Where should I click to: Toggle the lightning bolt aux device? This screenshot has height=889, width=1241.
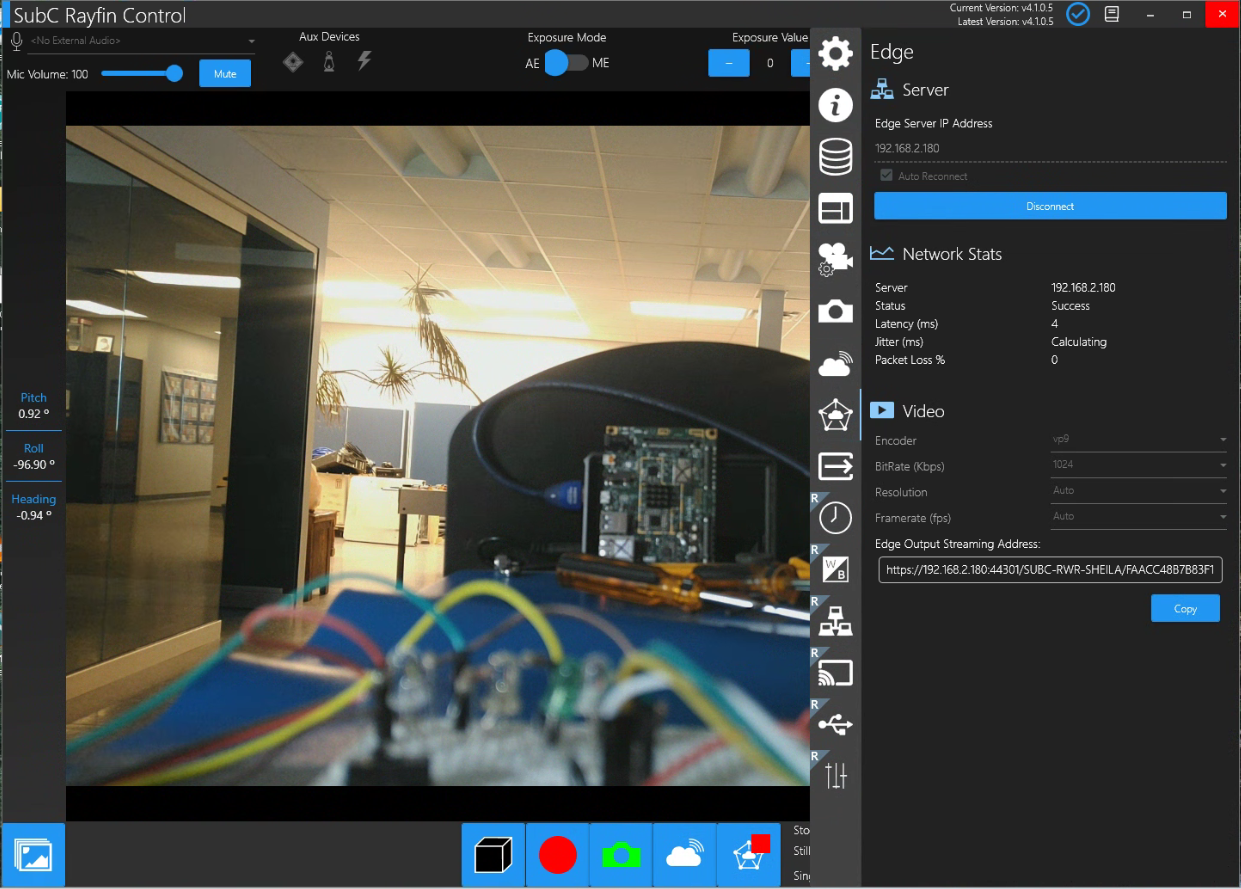(x=364, y=61)
